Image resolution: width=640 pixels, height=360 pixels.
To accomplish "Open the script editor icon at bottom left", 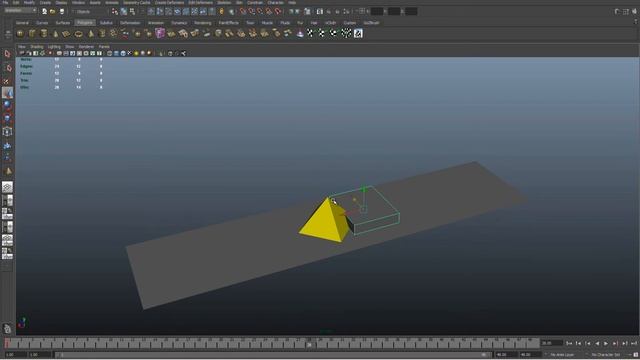I will tap(7, 328).
